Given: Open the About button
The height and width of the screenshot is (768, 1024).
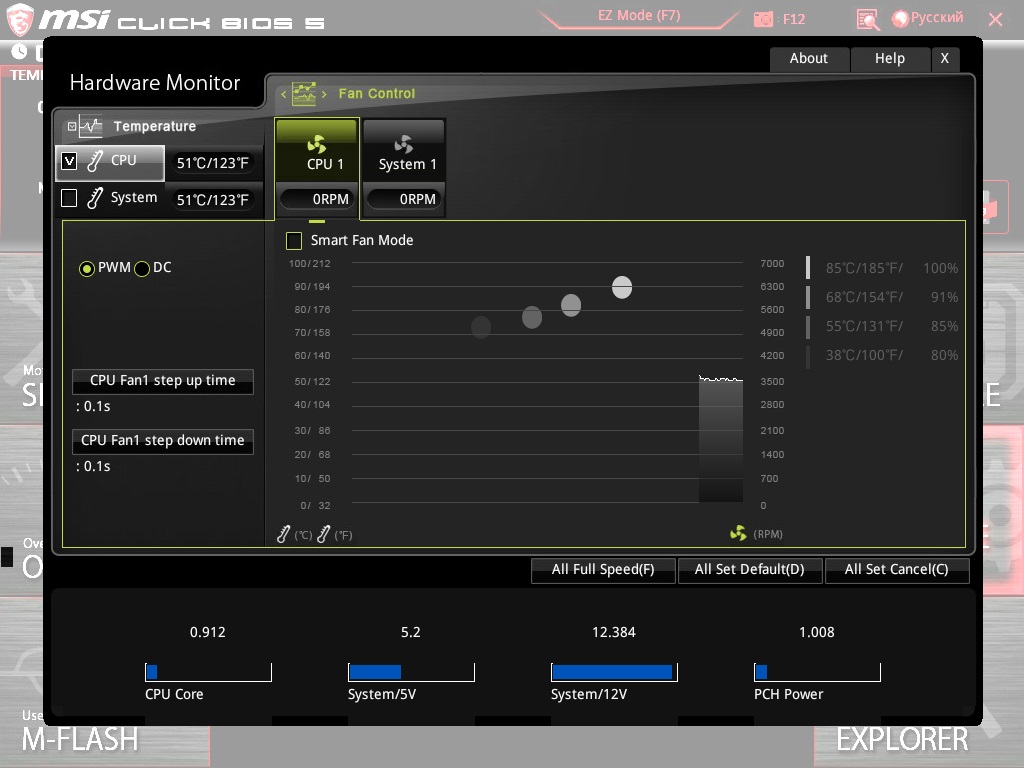Looking at the screenshot, I should 809,59.
